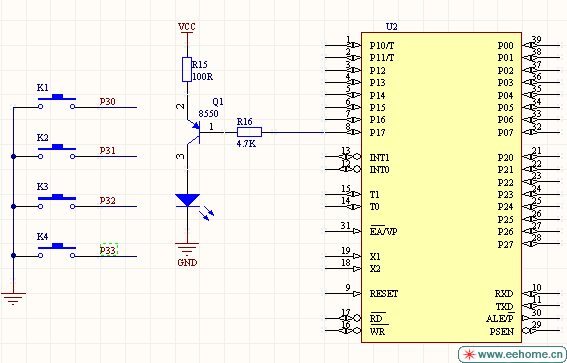This screenshot has width=567, height=363.
Task: Select the RESET pin label on U2
Action: 384,294
